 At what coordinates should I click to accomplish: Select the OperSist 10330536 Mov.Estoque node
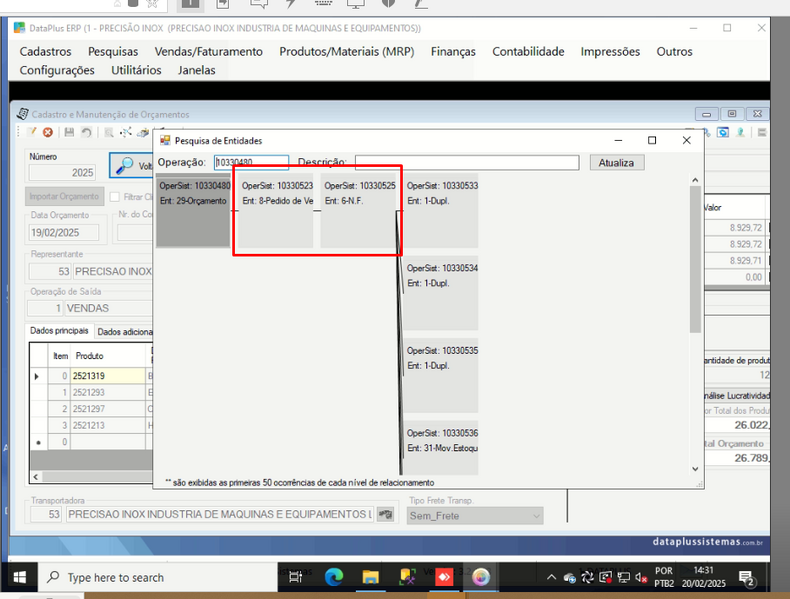coord(441,447)
